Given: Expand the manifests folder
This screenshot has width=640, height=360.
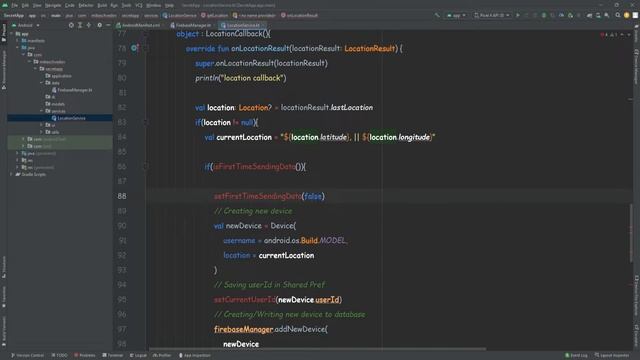Looking at the screenshot, I should click(18, 41).
